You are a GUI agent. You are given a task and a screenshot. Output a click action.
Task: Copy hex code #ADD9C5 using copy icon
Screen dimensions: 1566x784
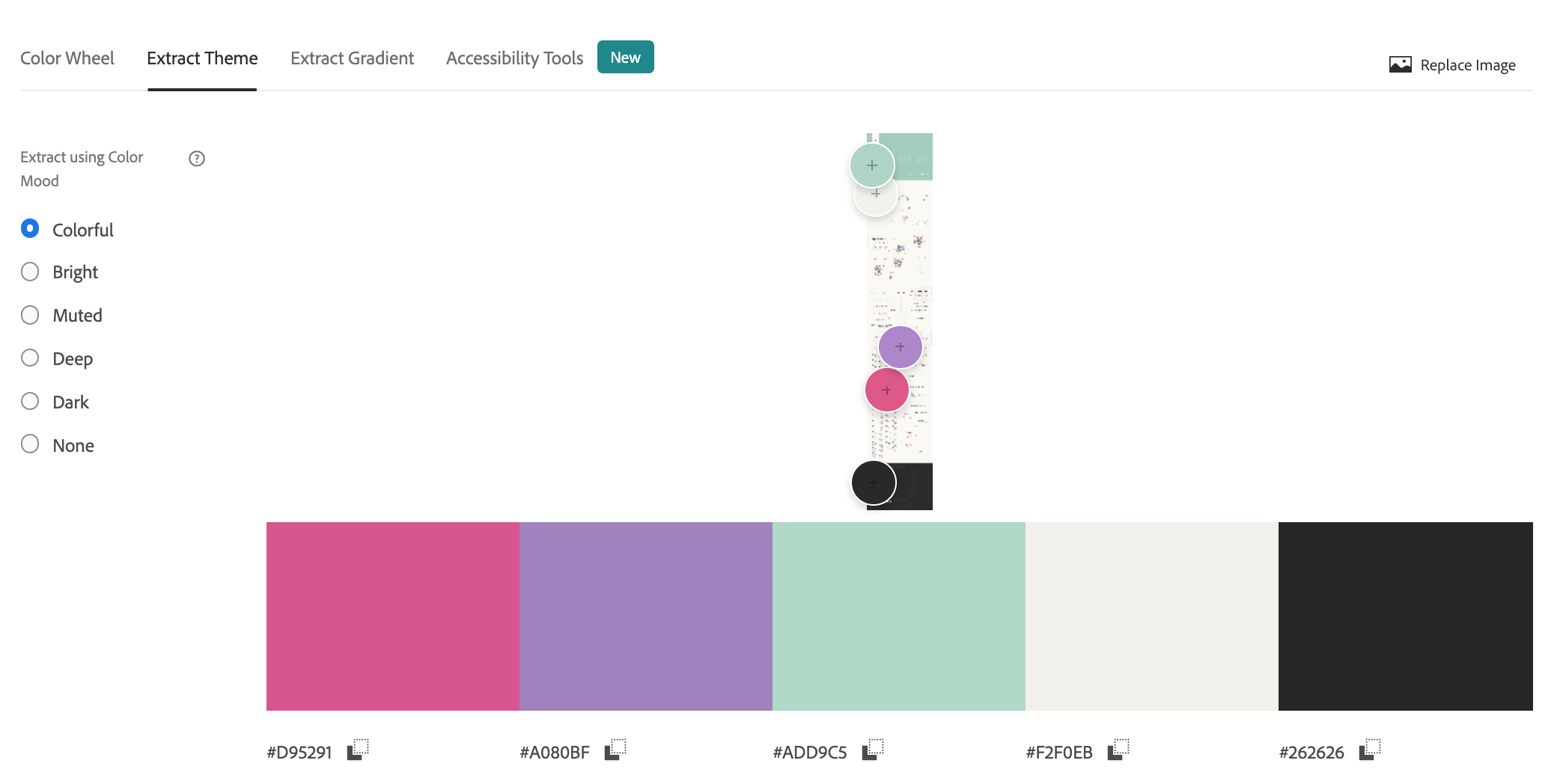873,750
